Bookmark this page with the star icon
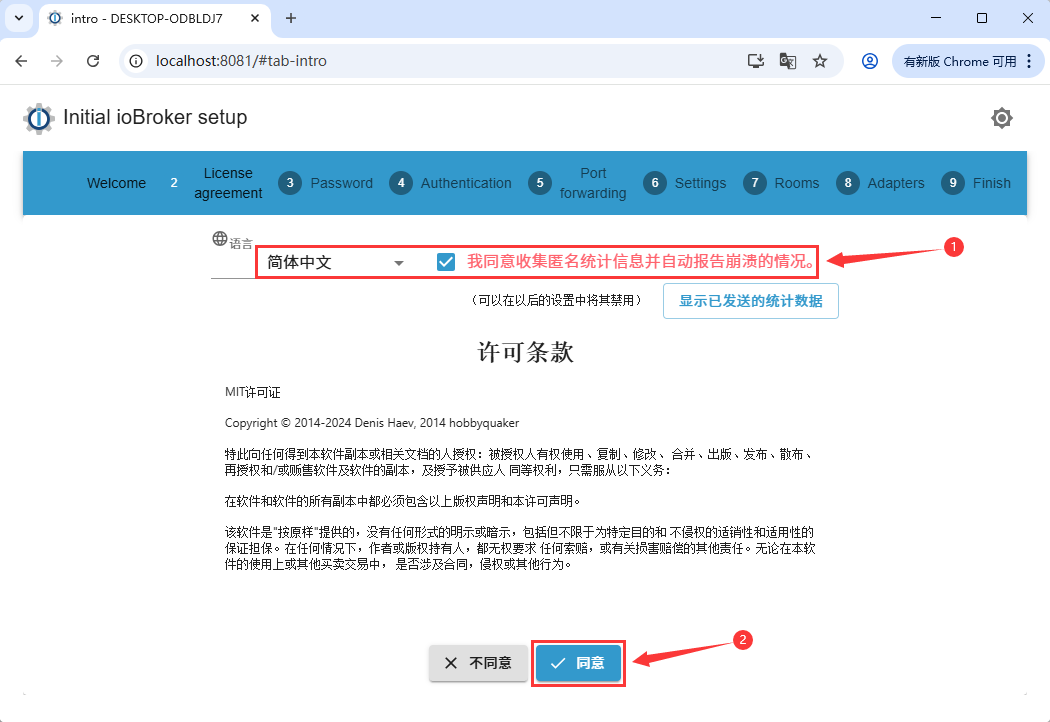1050x722 pixels. click(x=820, y=61)
